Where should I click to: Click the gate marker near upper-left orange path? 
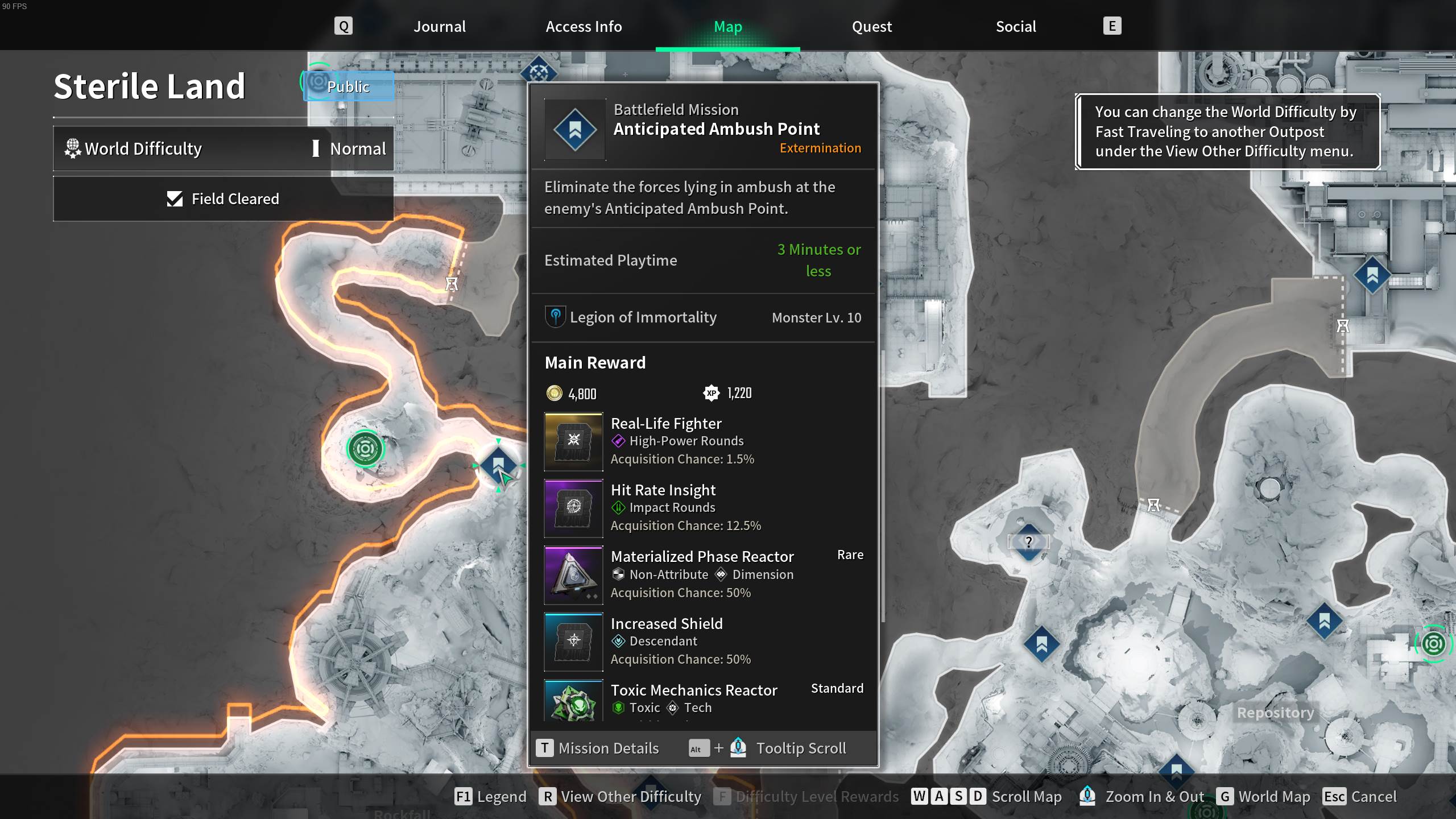(x=452, y=283)
